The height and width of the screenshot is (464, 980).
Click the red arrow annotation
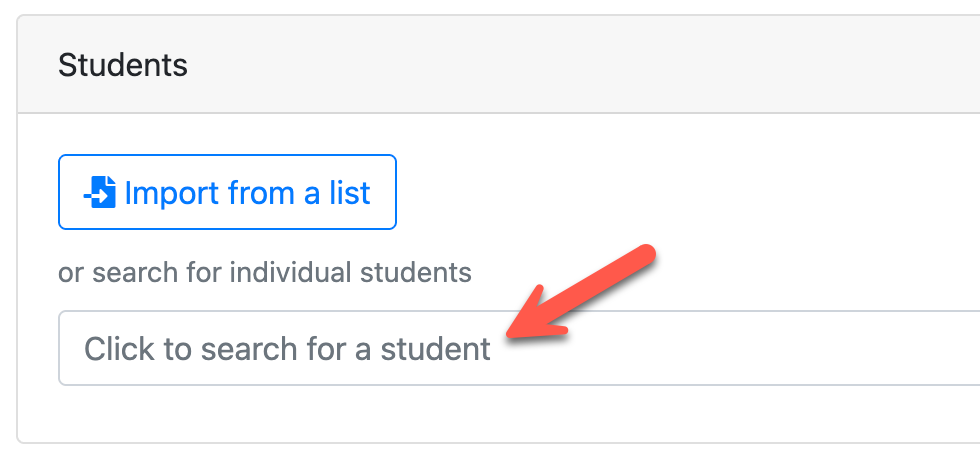[x=580, y=295]
